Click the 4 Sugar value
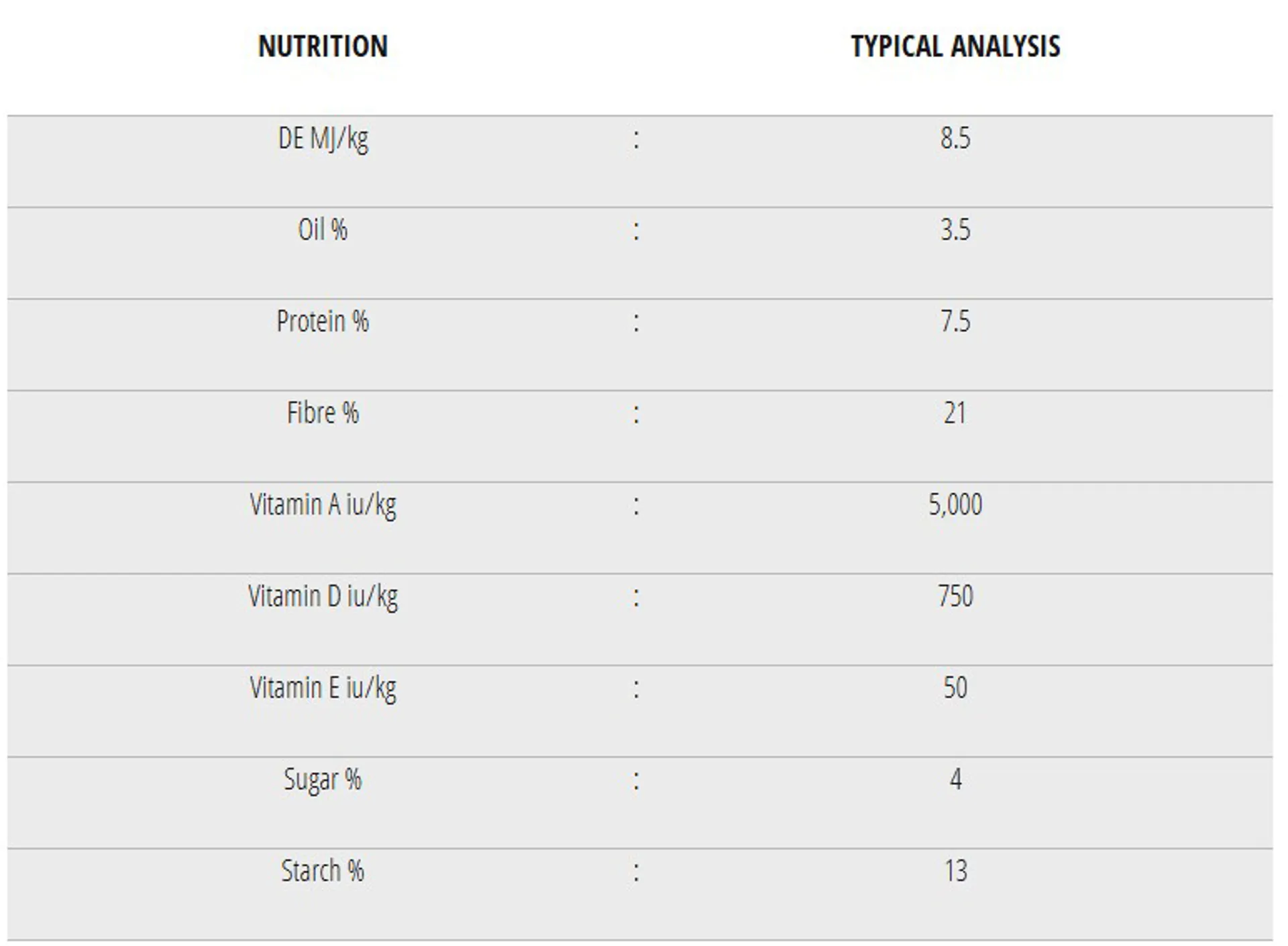This screenshot has width=1288, height=946. click(955, 779)
